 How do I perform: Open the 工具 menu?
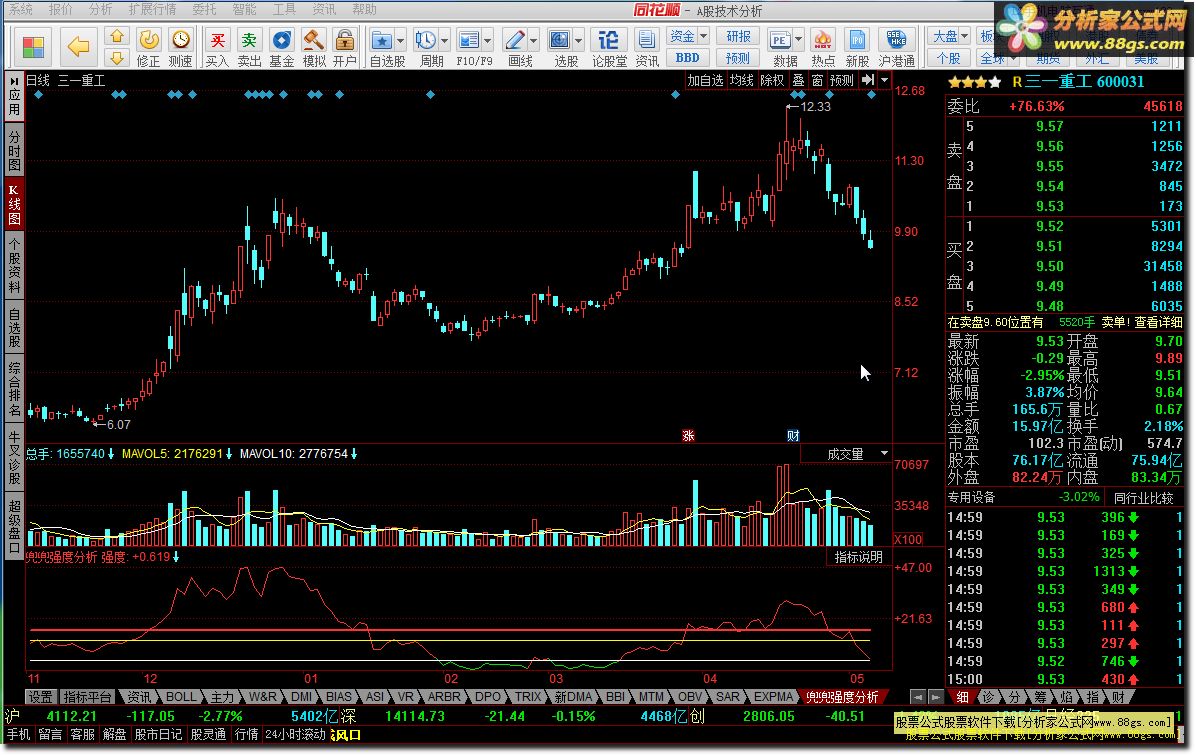point(284,9)
